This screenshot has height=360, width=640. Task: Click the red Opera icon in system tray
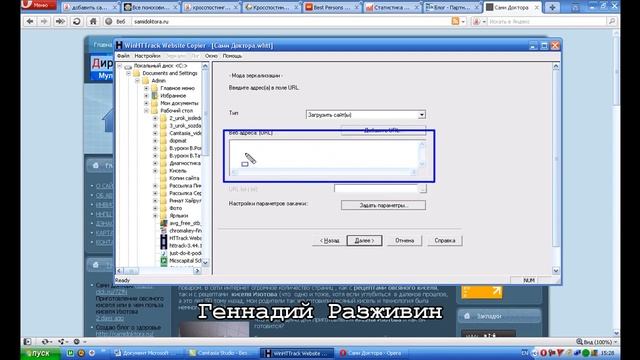point(543,353)
